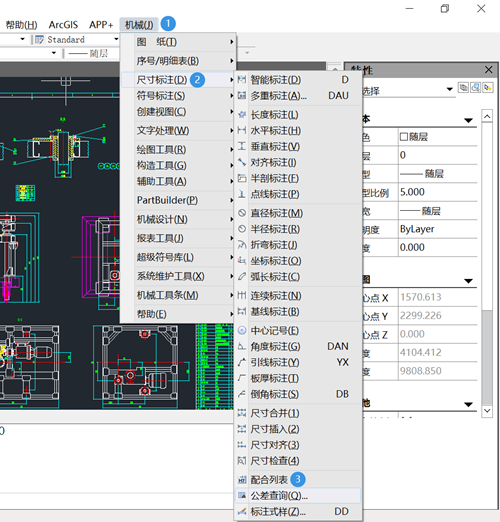
Task: Click the 公差查询(Q) icon
Action: (242, 496)
